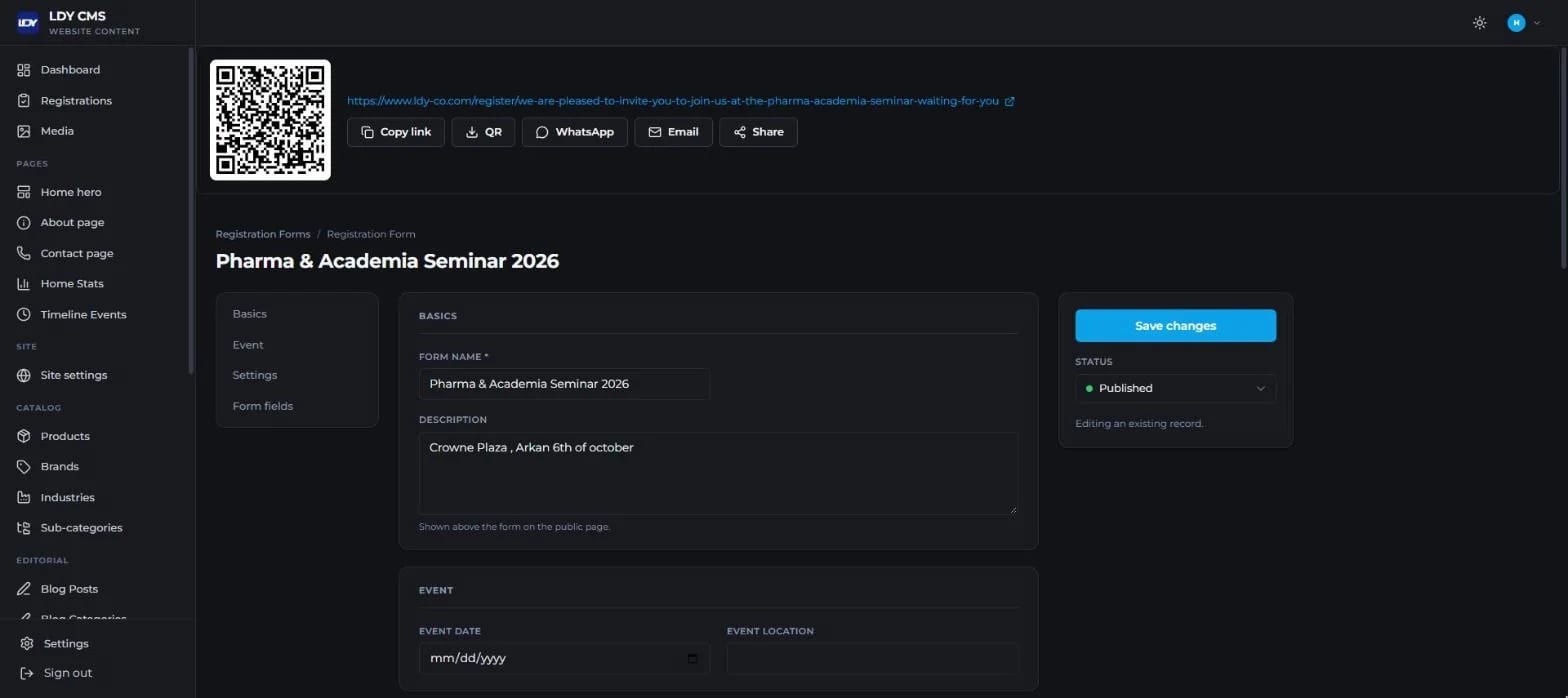
Task: Open the registration form URL link
Action: pyautogui.click(x=673, y=101)
